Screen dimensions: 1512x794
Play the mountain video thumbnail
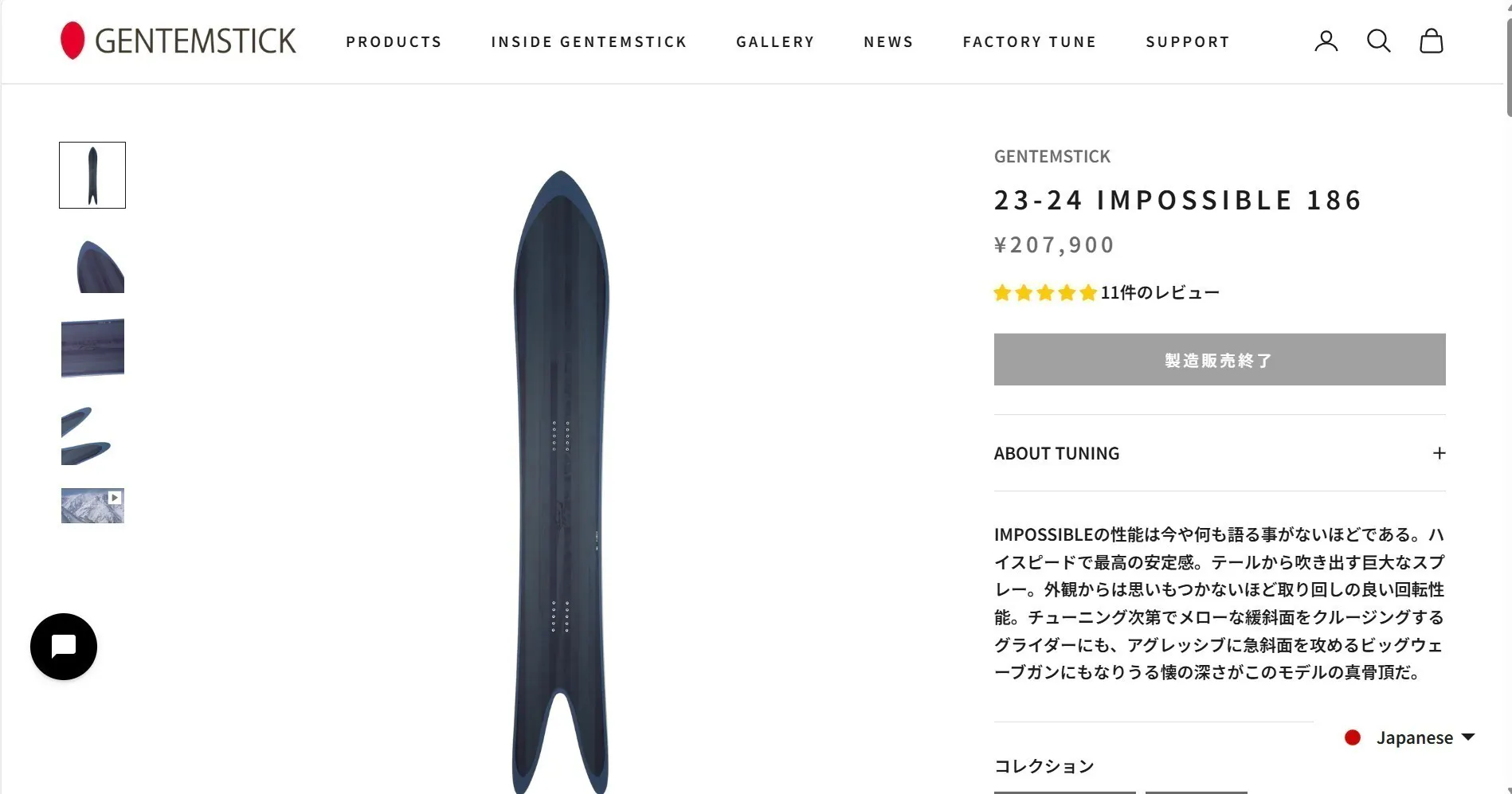click(x=92, y=506)
